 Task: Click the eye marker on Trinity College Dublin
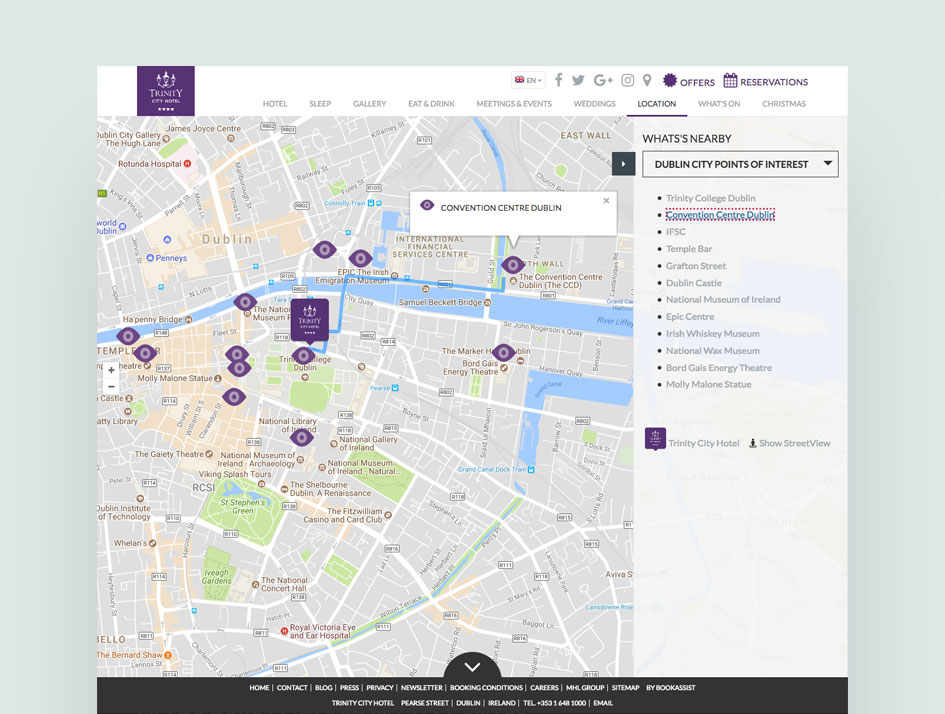[x=303, y=355]
